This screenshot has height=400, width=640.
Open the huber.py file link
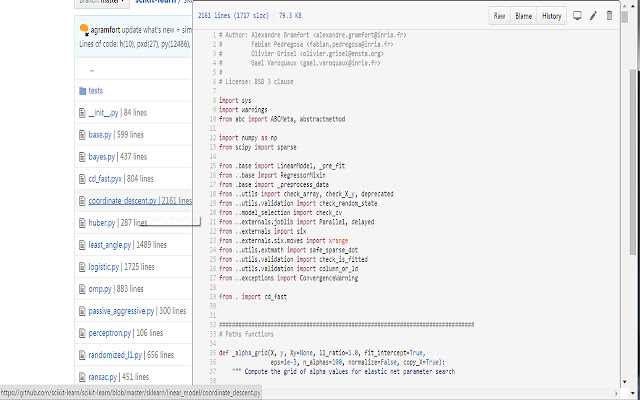tap(102, 223)
